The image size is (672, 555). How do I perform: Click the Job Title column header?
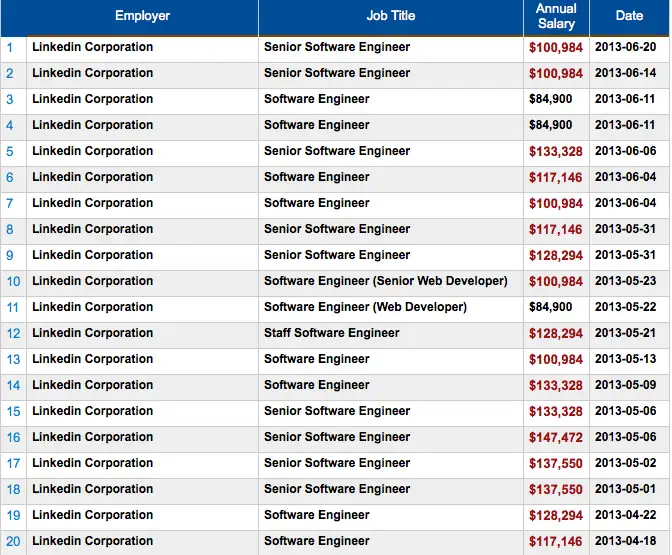[390, 16]
